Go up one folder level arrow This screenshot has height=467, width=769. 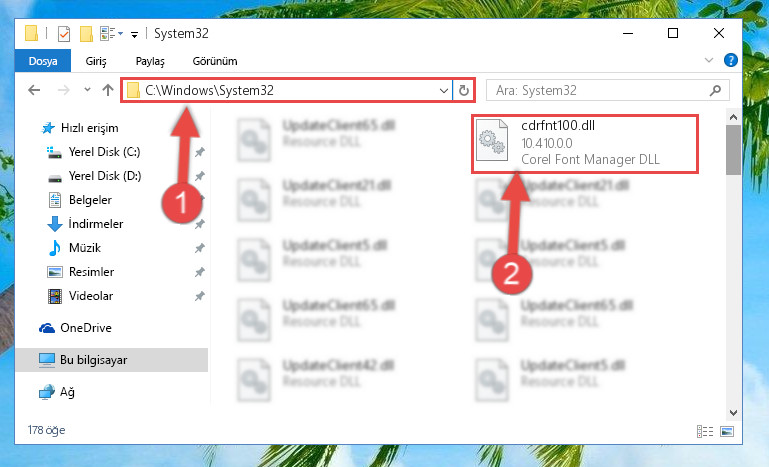click(x=108, y=90)
